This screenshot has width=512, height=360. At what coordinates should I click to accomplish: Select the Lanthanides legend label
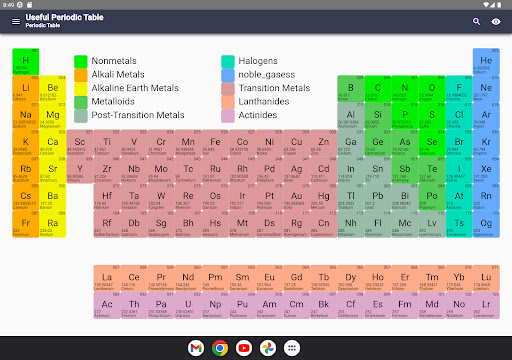pyautogui.click(x=264, y=101)
